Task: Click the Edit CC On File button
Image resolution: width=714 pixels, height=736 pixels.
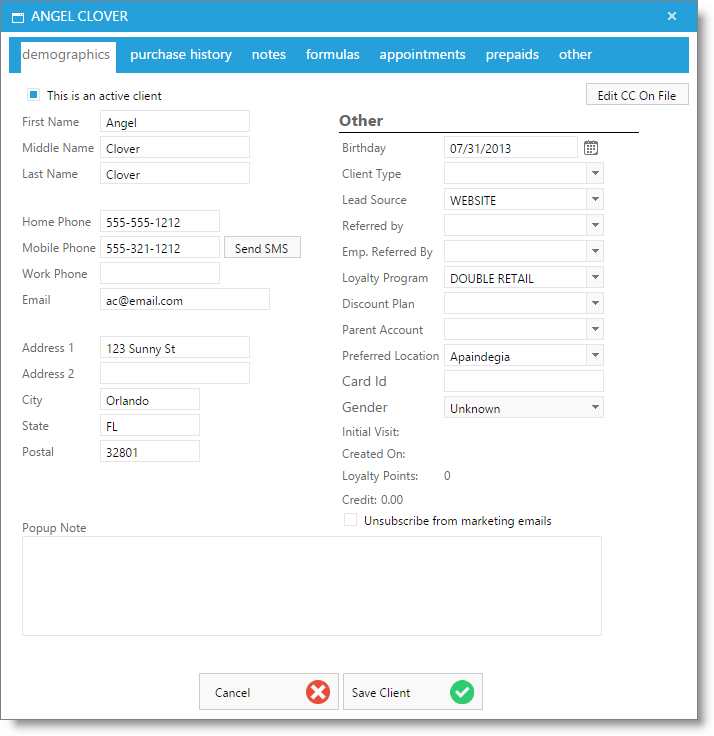Action: pyautogui.click(x=636, y=96)
